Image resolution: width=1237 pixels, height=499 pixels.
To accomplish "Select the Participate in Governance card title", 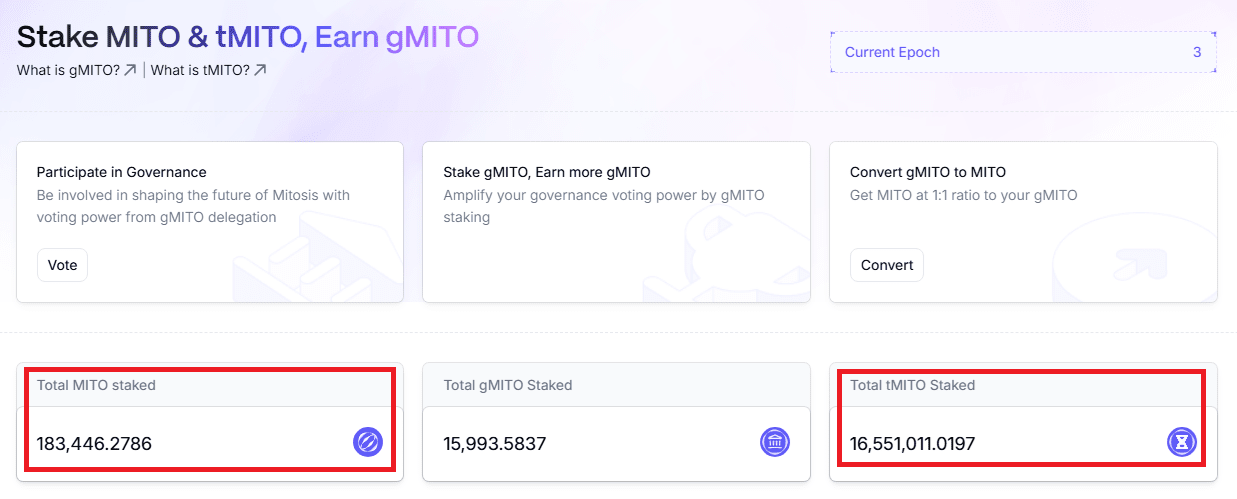I will coord(121,172).
